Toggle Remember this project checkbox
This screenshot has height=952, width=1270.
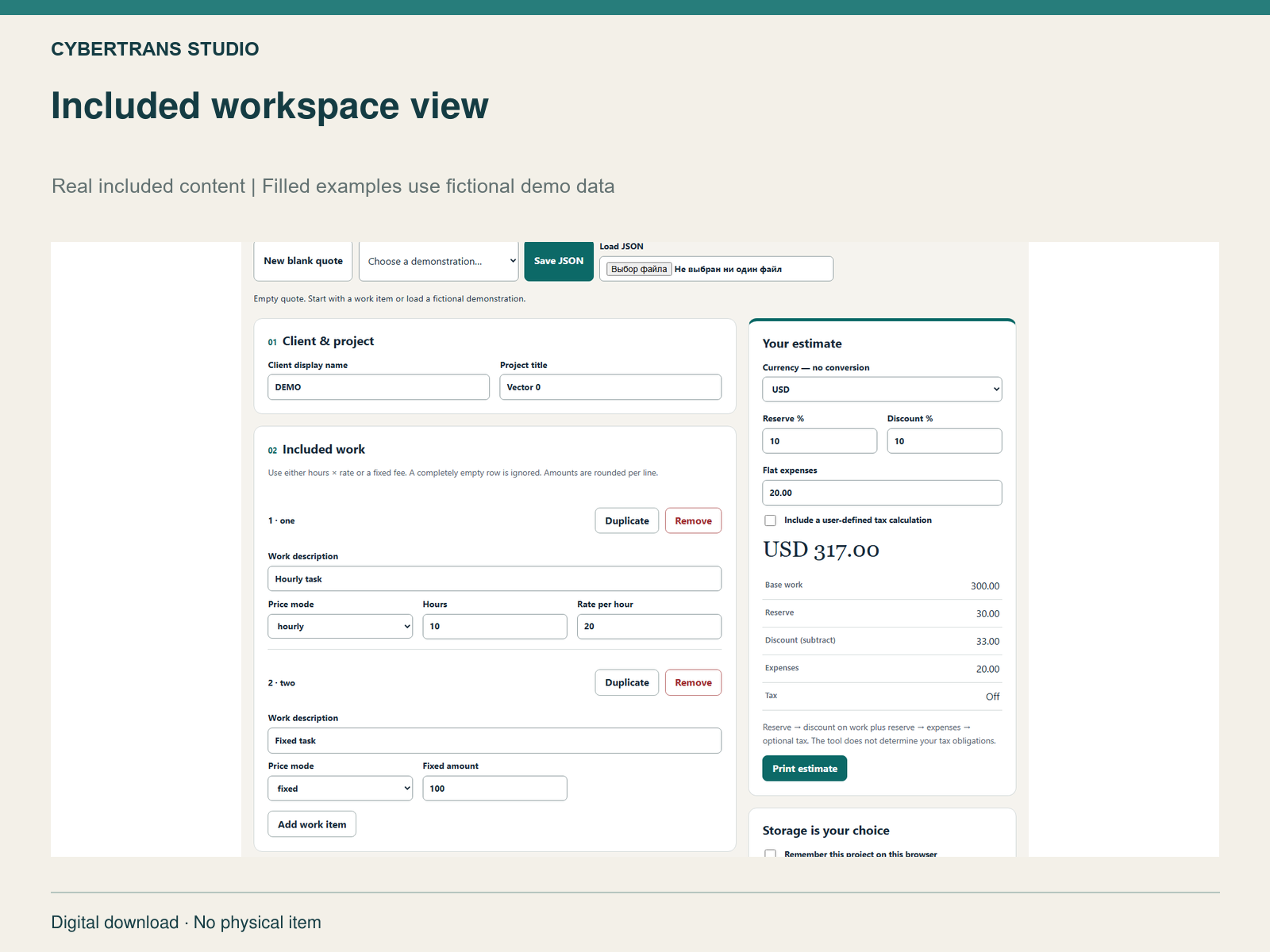(x=770, y=854)
